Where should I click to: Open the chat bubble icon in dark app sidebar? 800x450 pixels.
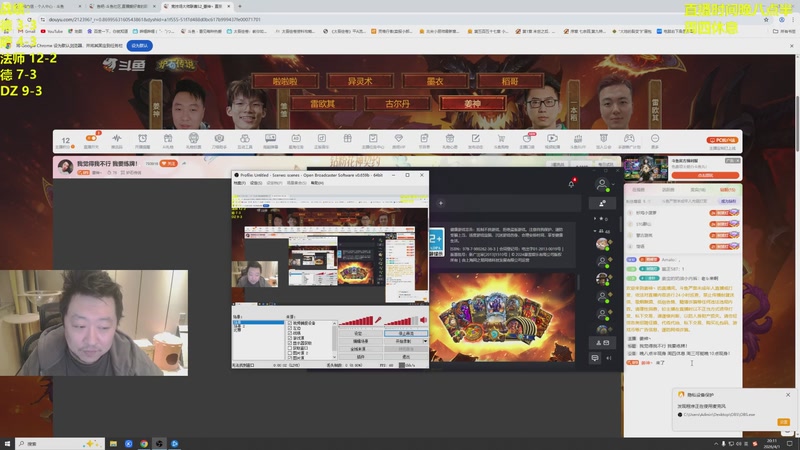point(595,358)
